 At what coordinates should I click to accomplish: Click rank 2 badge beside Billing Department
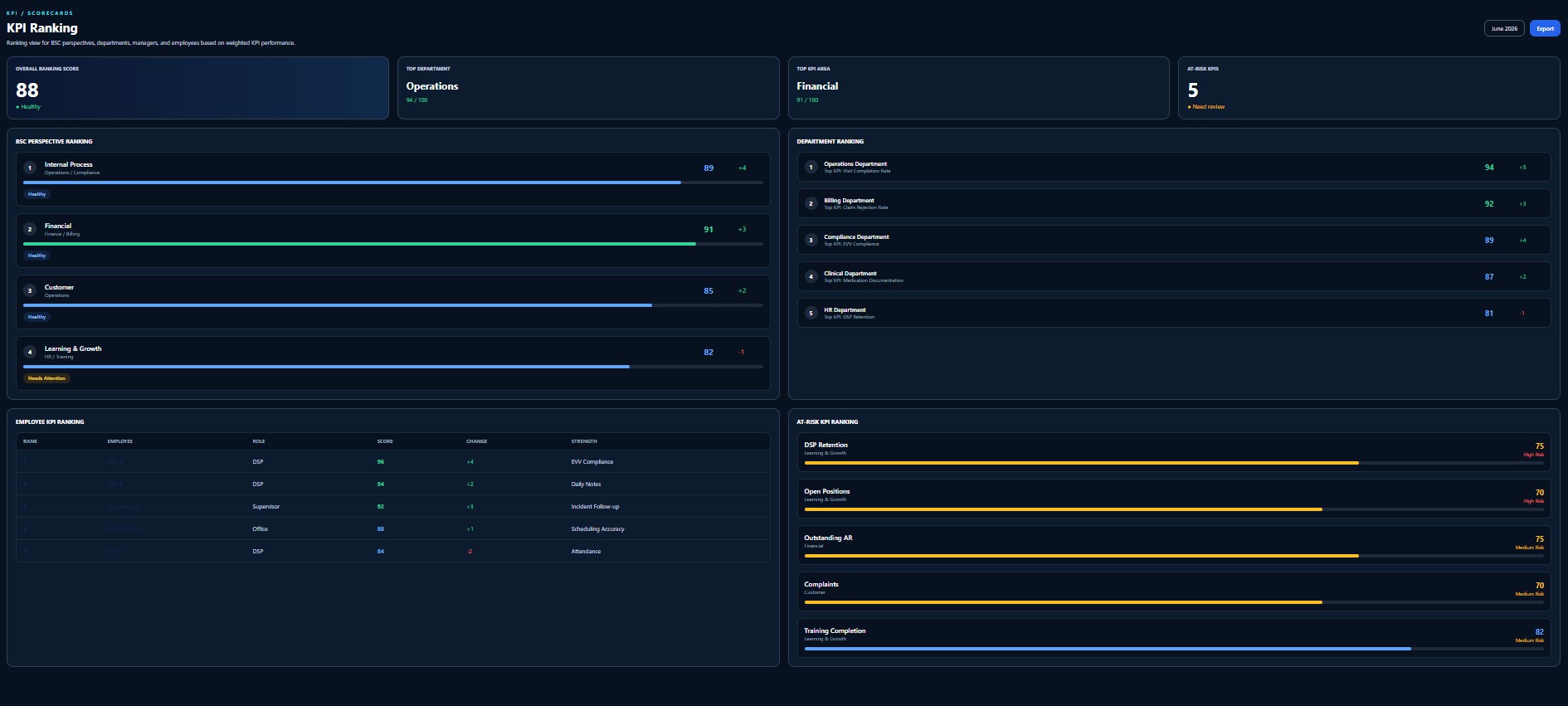(x=811, y=203)
